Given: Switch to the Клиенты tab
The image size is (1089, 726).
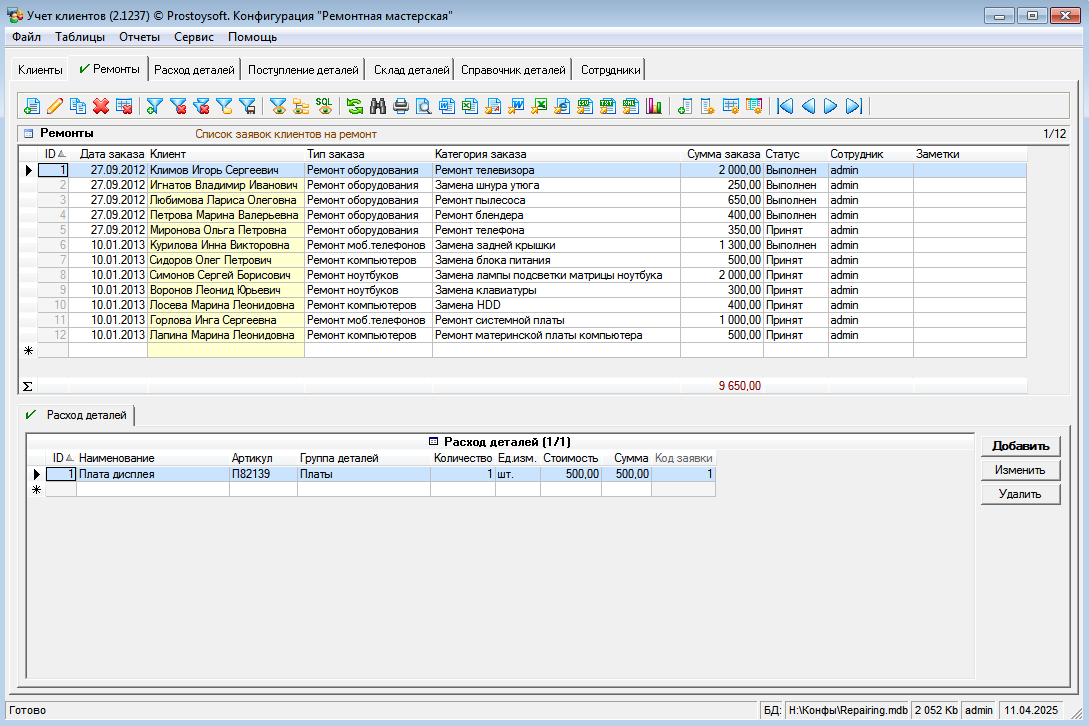Looking at the screenshot, I should click(x=40, y=69).
